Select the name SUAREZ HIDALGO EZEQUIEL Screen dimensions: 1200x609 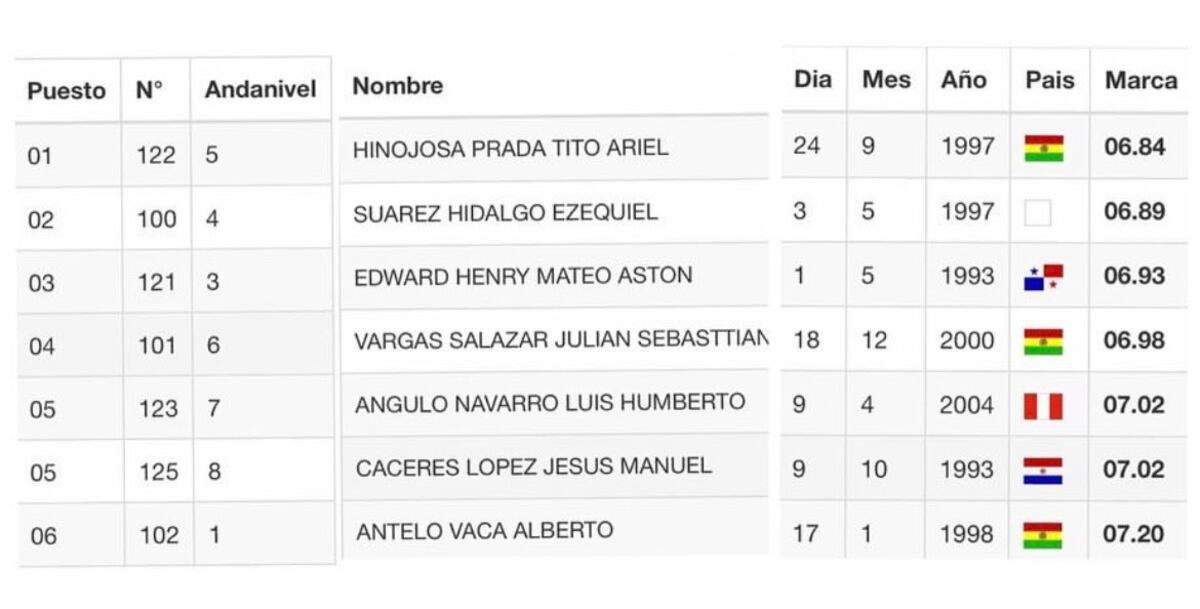coord(505,212)
